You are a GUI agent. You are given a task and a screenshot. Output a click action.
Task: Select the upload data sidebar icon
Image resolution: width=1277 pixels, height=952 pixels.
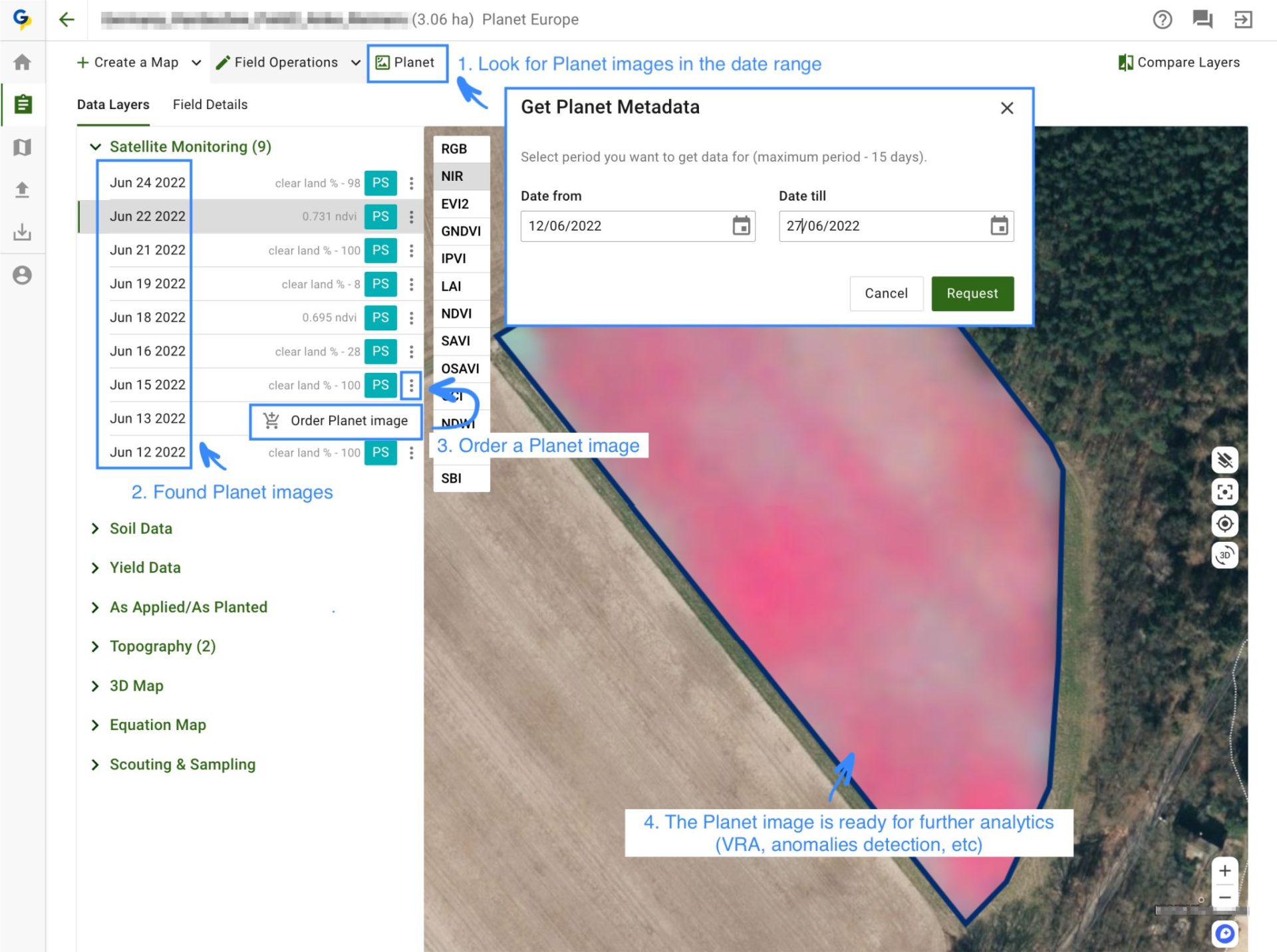pyautogui.click(x=23, y=190)
